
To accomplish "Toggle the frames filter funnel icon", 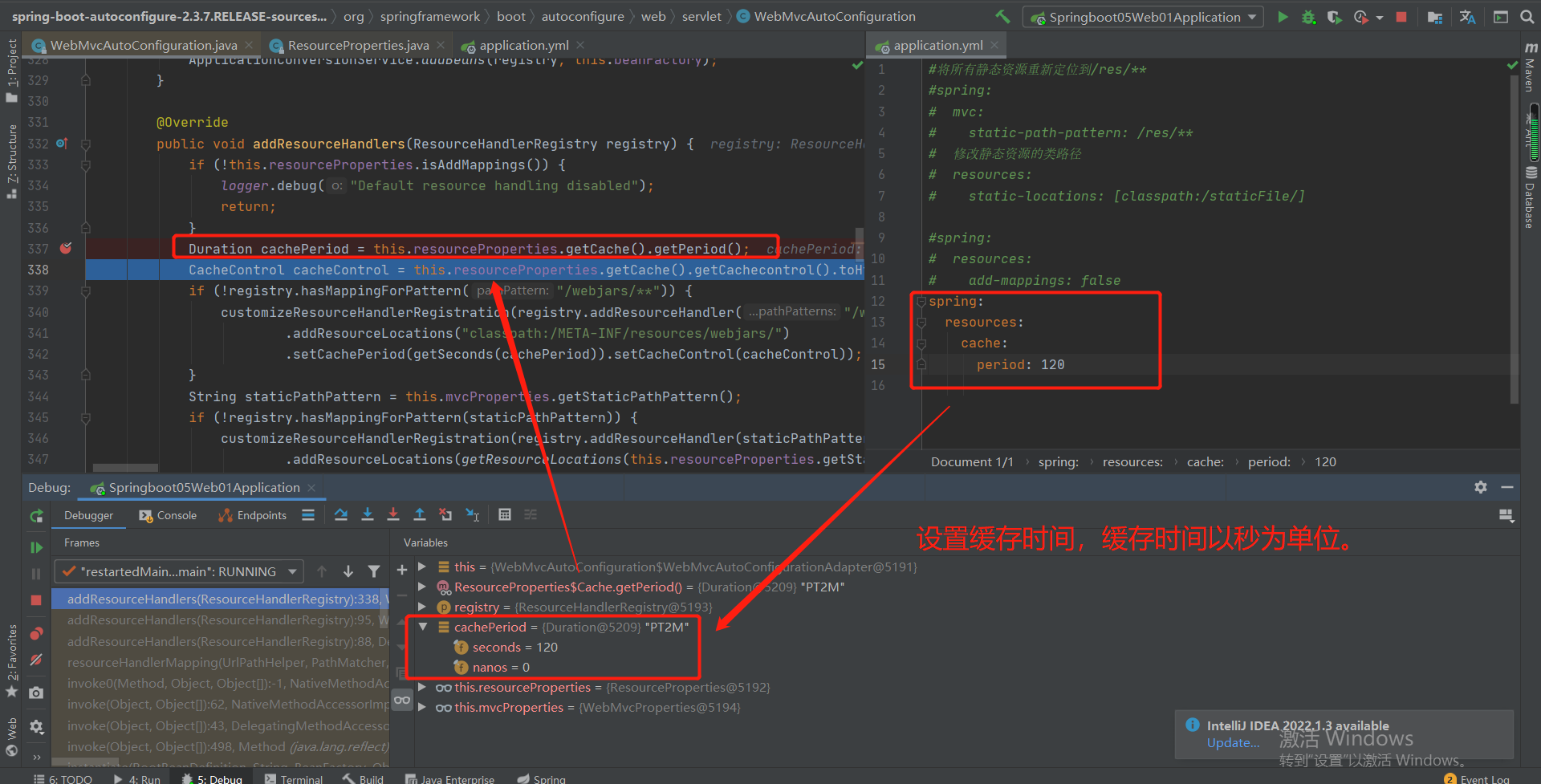I will click(x=374, y=571).
